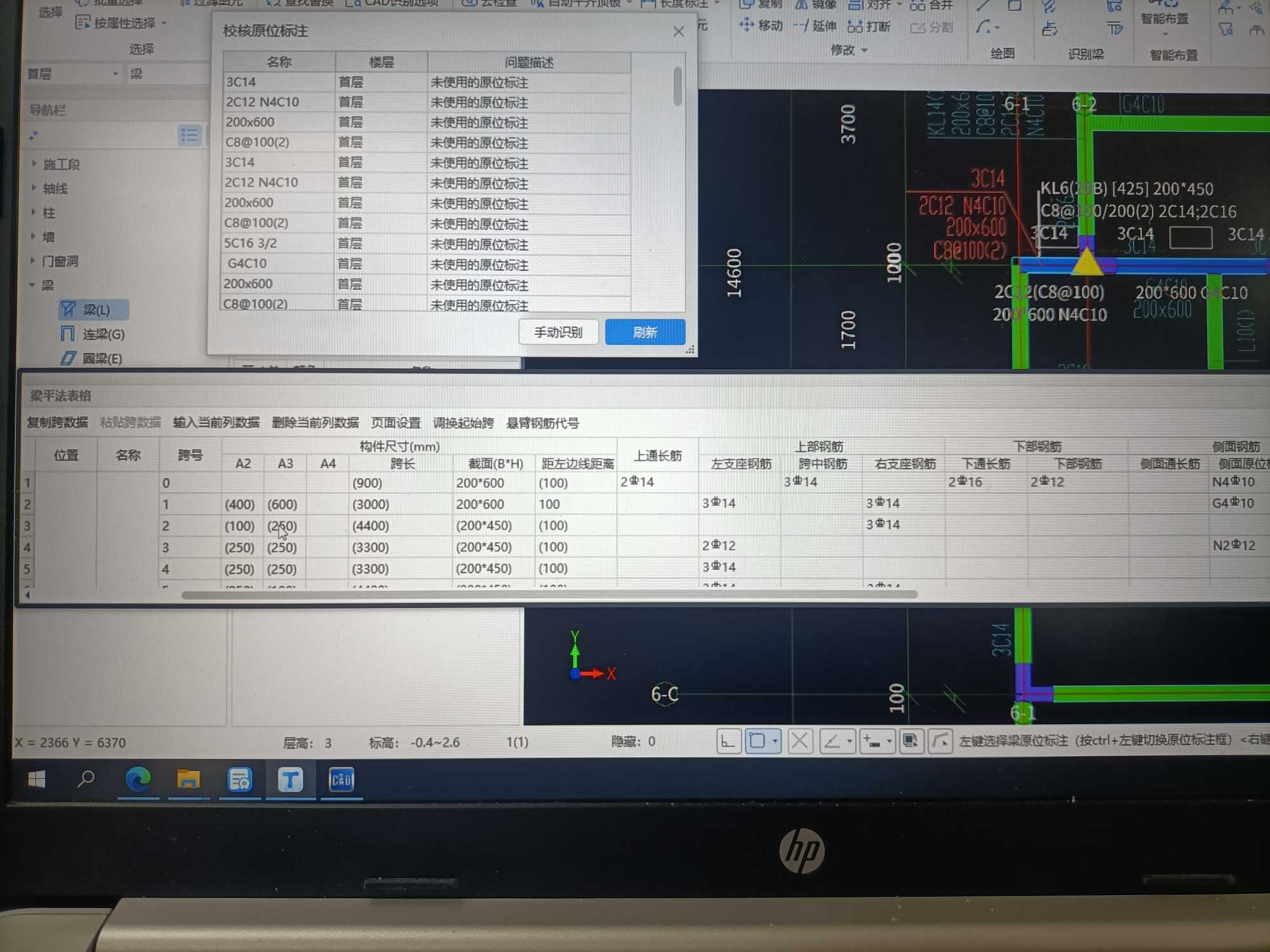Screen dimensions: 1270x952
Task: Click 删除当前列数据 menu item
Action: point(315,423)
